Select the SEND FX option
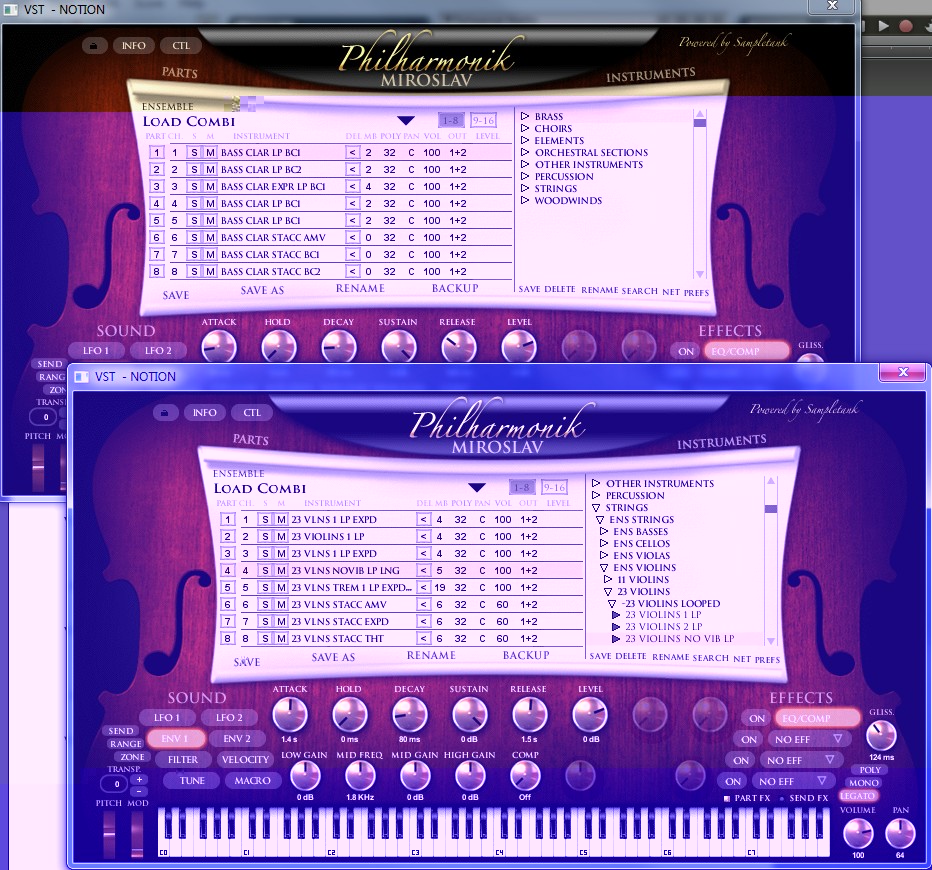 804,798
